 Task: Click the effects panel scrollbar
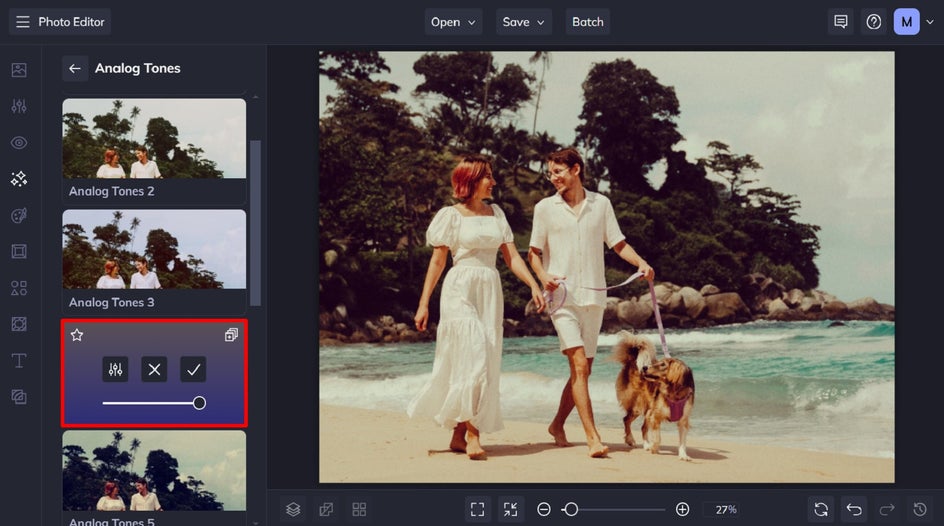click(x=255, y=223)
